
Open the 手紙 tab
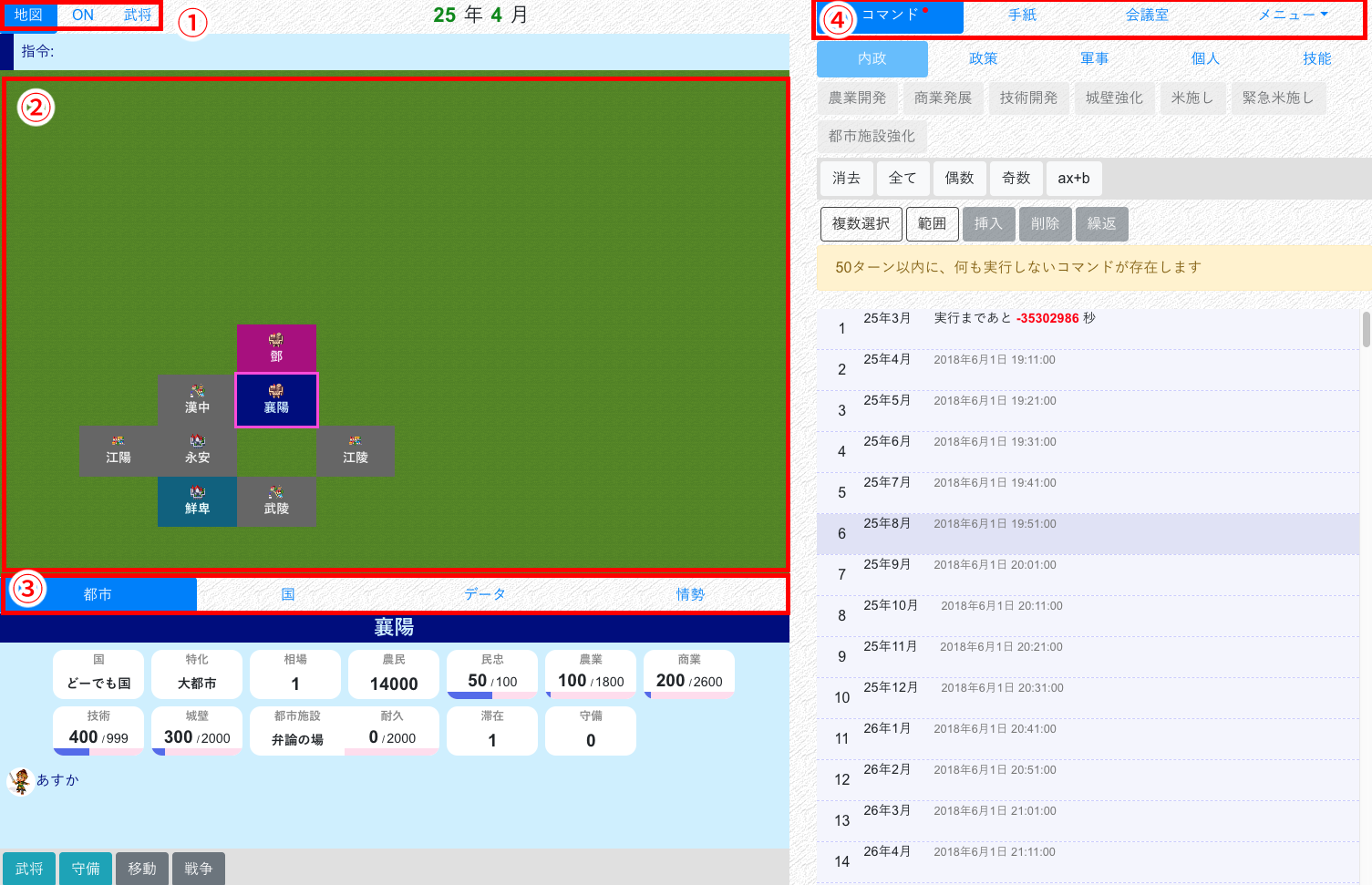coord(1022,15)
